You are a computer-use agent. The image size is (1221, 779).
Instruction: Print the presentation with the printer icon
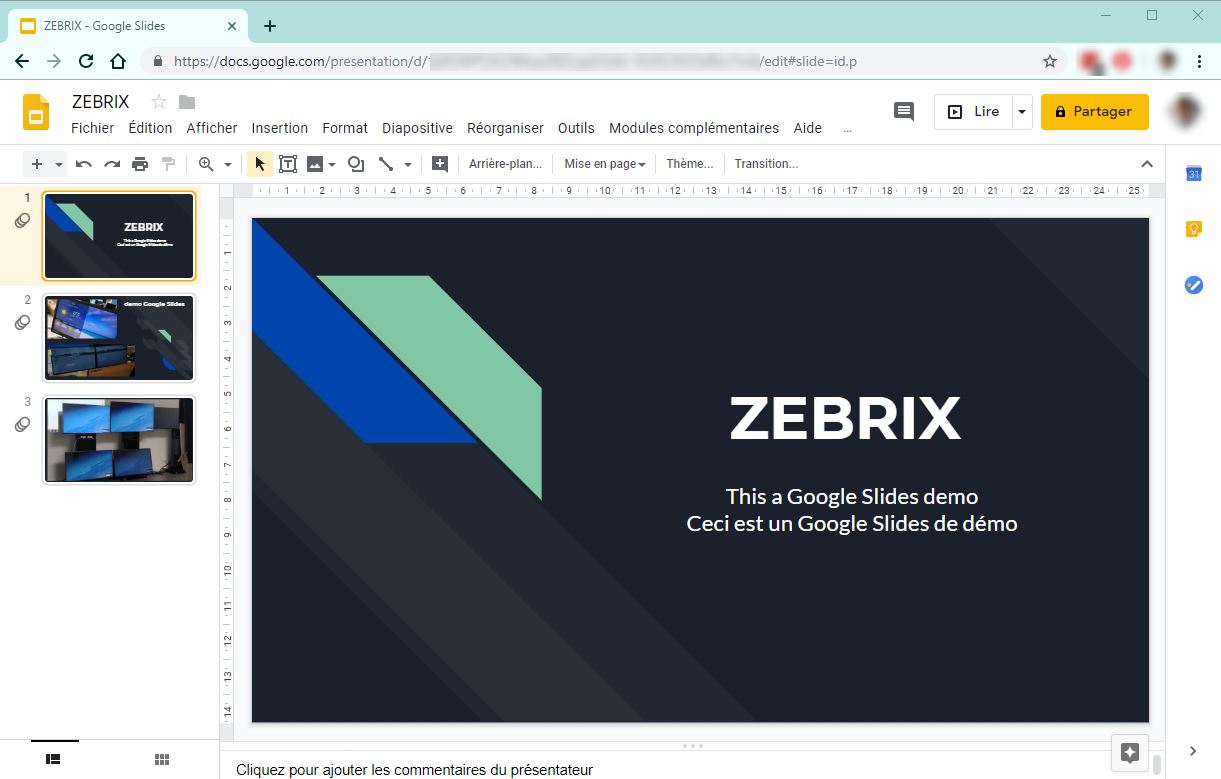140,164
